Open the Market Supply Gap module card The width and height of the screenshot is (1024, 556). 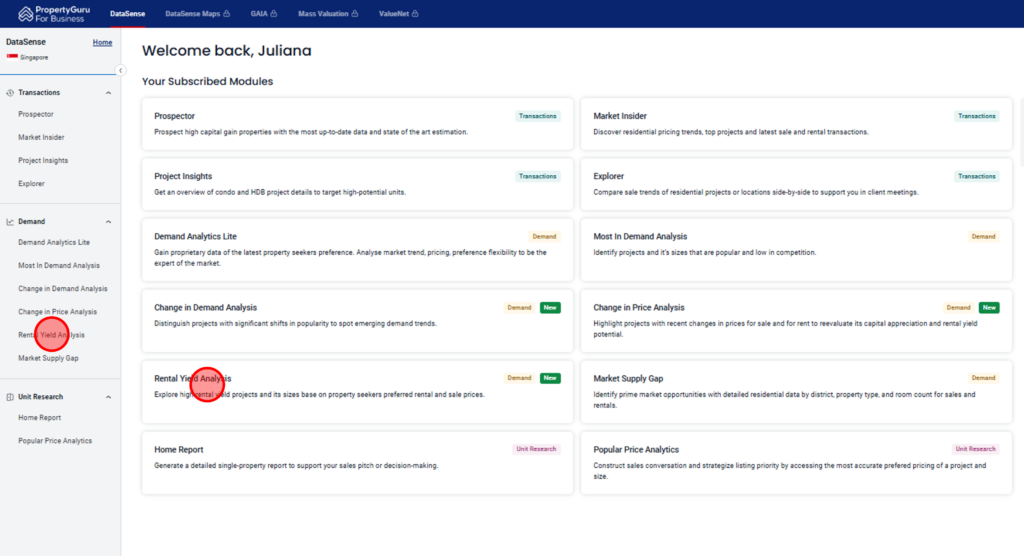(x=796, y=392)
